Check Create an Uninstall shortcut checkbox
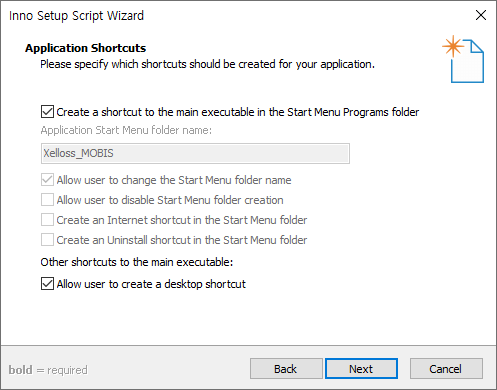This screenshot has width=497, height=390. click(x=47, y=240)
